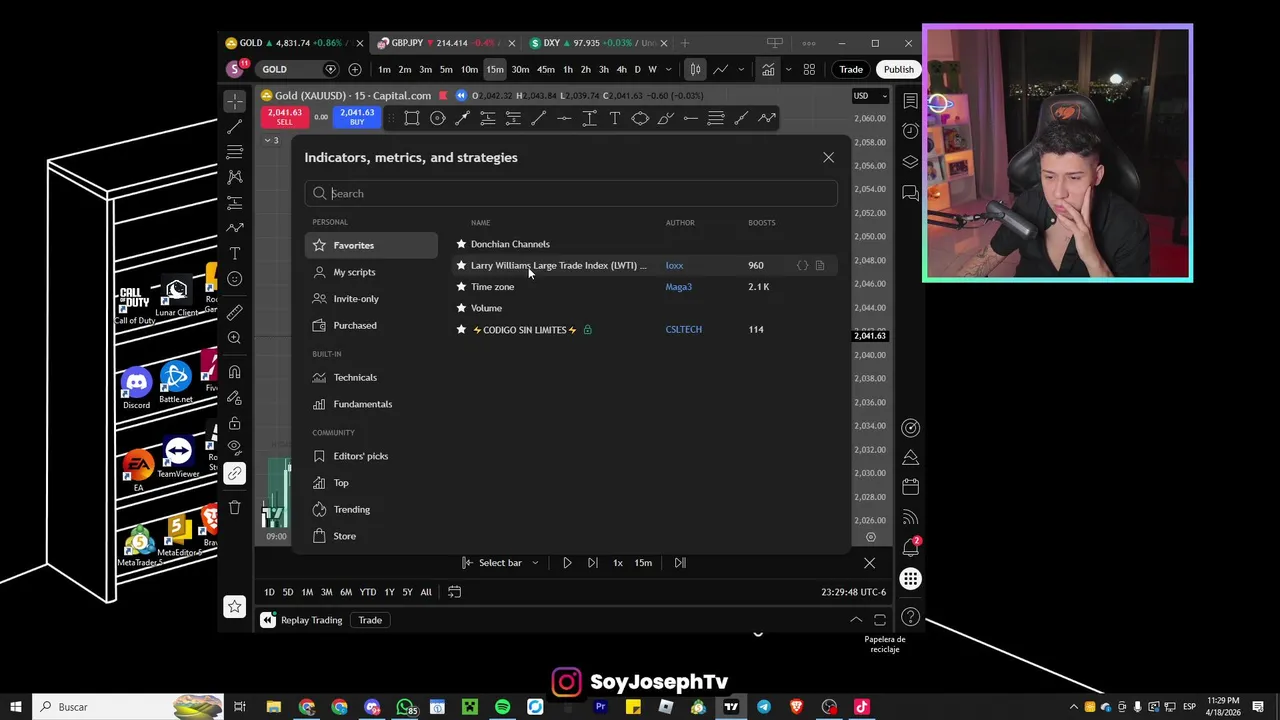Unfavorite Donchian Channels star
This screenshot has height=720, width=1280.
461,244
